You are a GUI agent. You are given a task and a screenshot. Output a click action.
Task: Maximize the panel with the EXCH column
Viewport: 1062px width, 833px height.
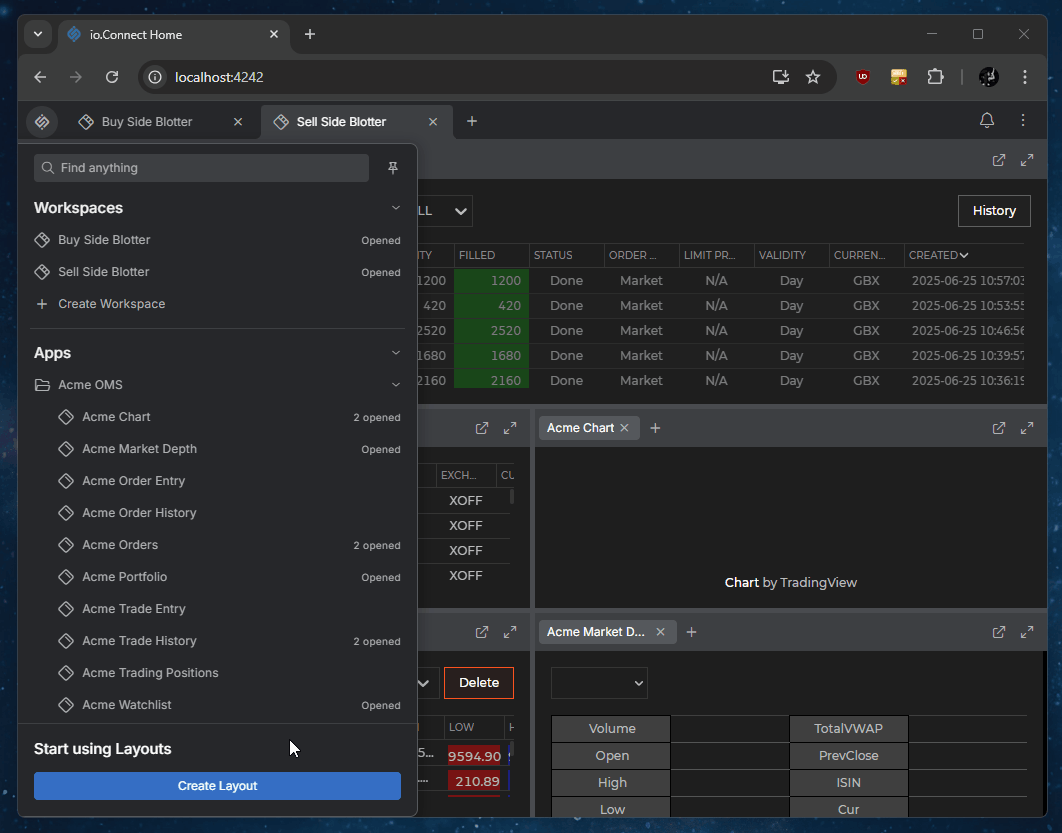pos(510,428)
